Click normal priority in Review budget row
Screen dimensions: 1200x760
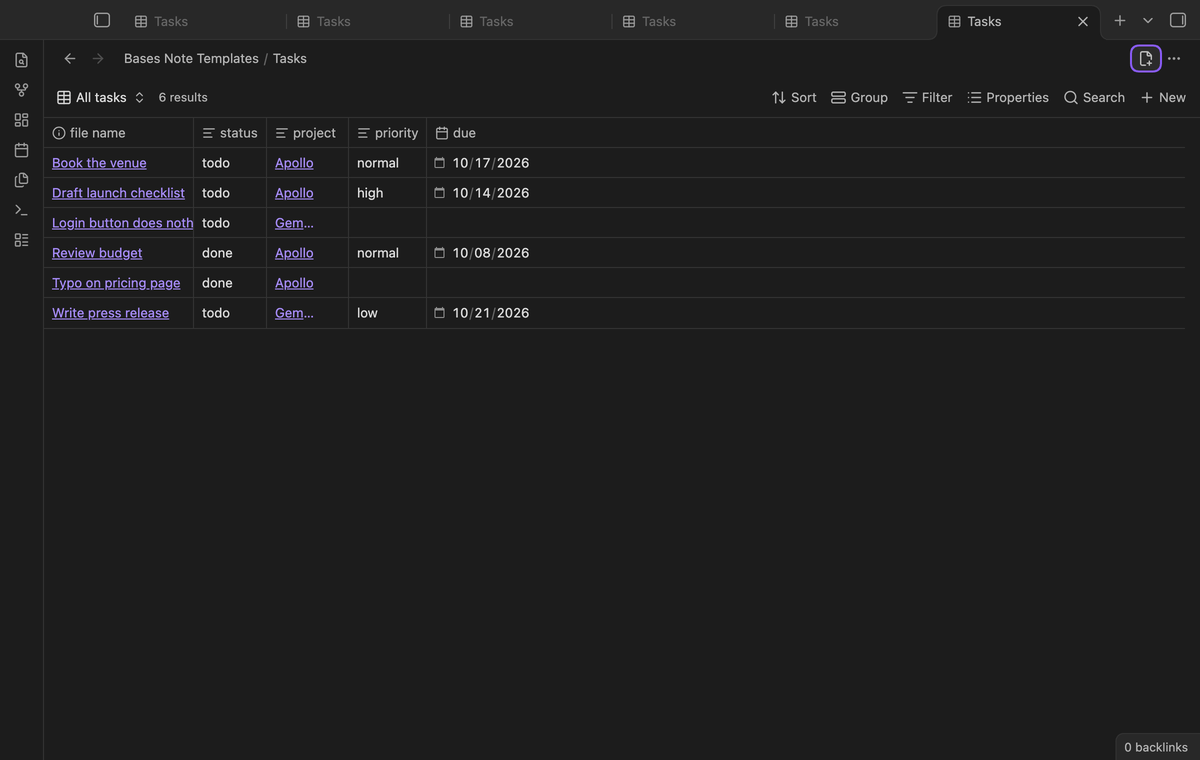(378, 252)
